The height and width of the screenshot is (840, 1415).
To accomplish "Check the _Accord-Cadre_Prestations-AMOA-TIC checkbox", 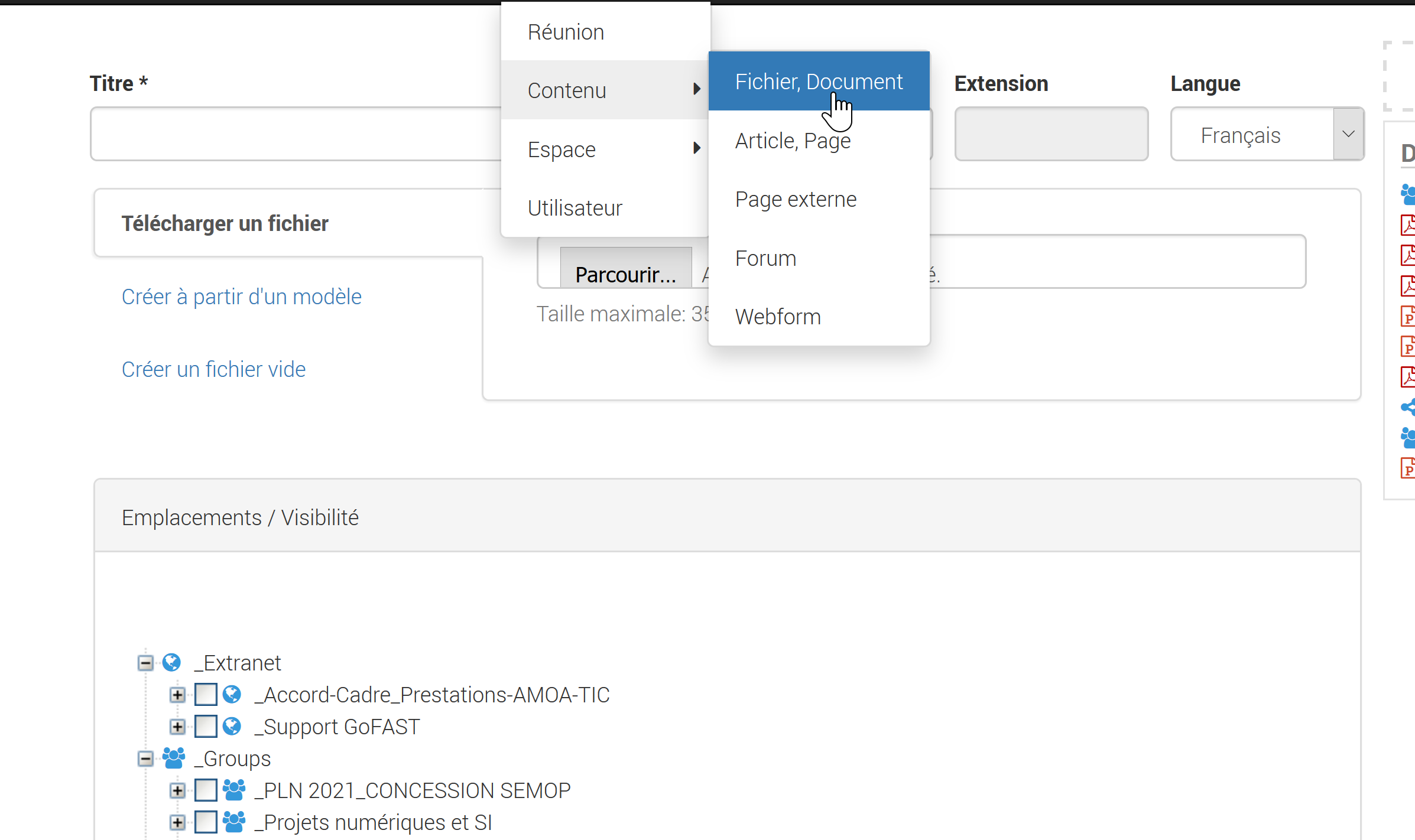I will [x=206, y=694].
